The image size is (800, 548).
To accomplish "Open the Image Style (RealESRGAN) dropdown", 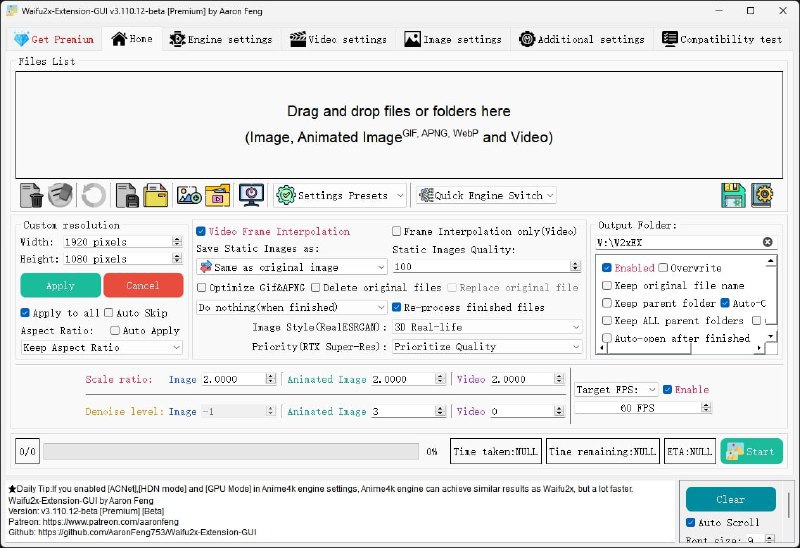I will tap(487, 327).
